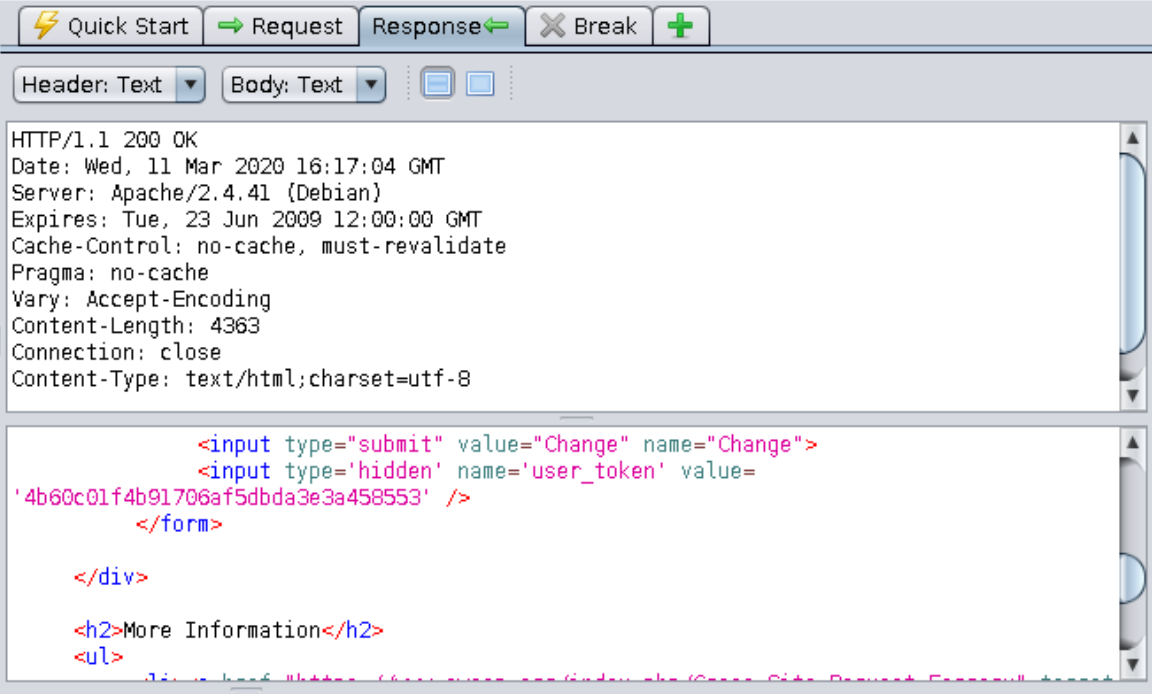The width and height of the screenshot is (1152, 694).
Task: Click the body pane scroll down arrow
Action: tap(1132, 664)
